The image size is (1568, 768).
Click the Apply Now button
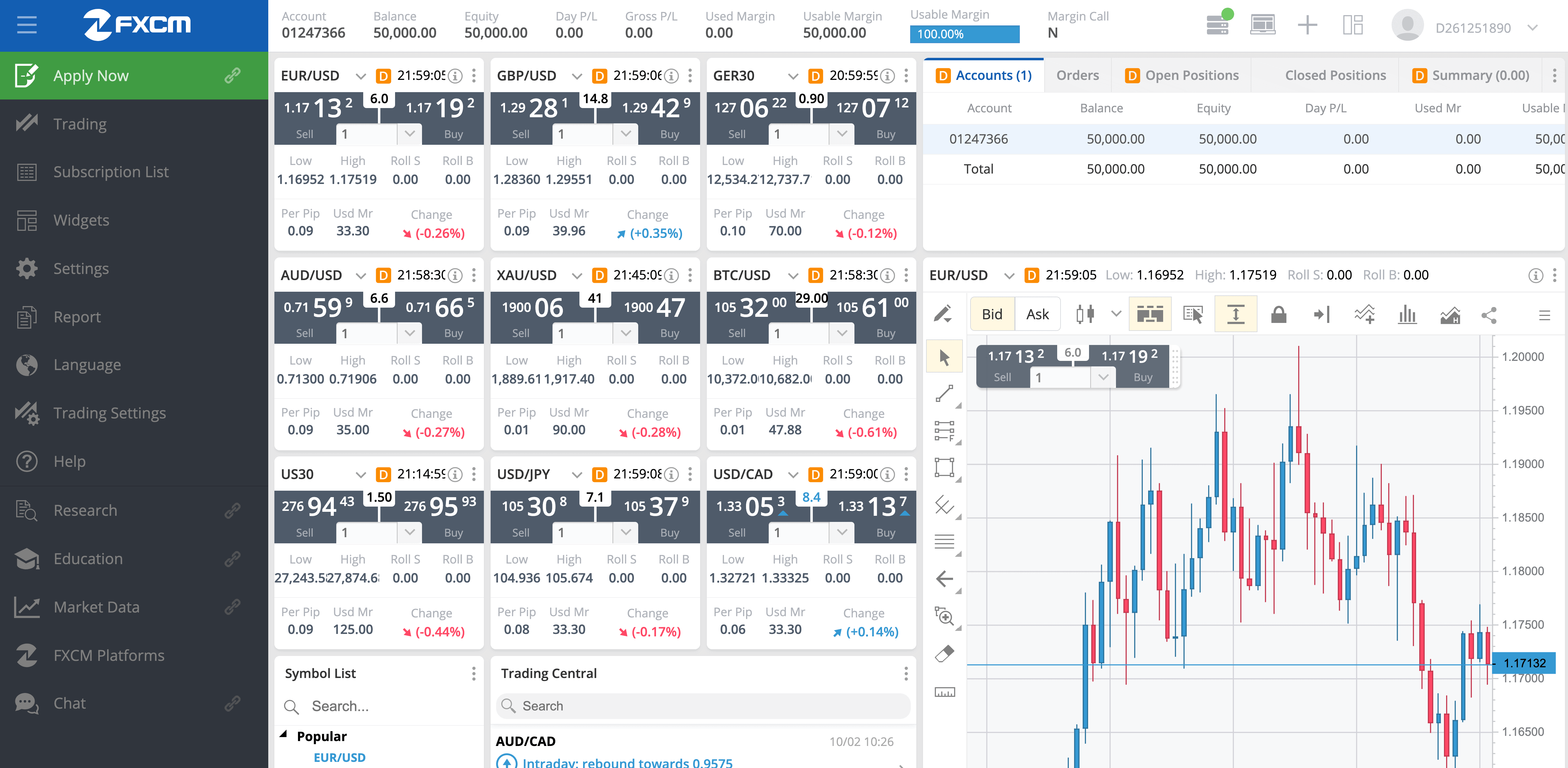[x=134, y=76]
